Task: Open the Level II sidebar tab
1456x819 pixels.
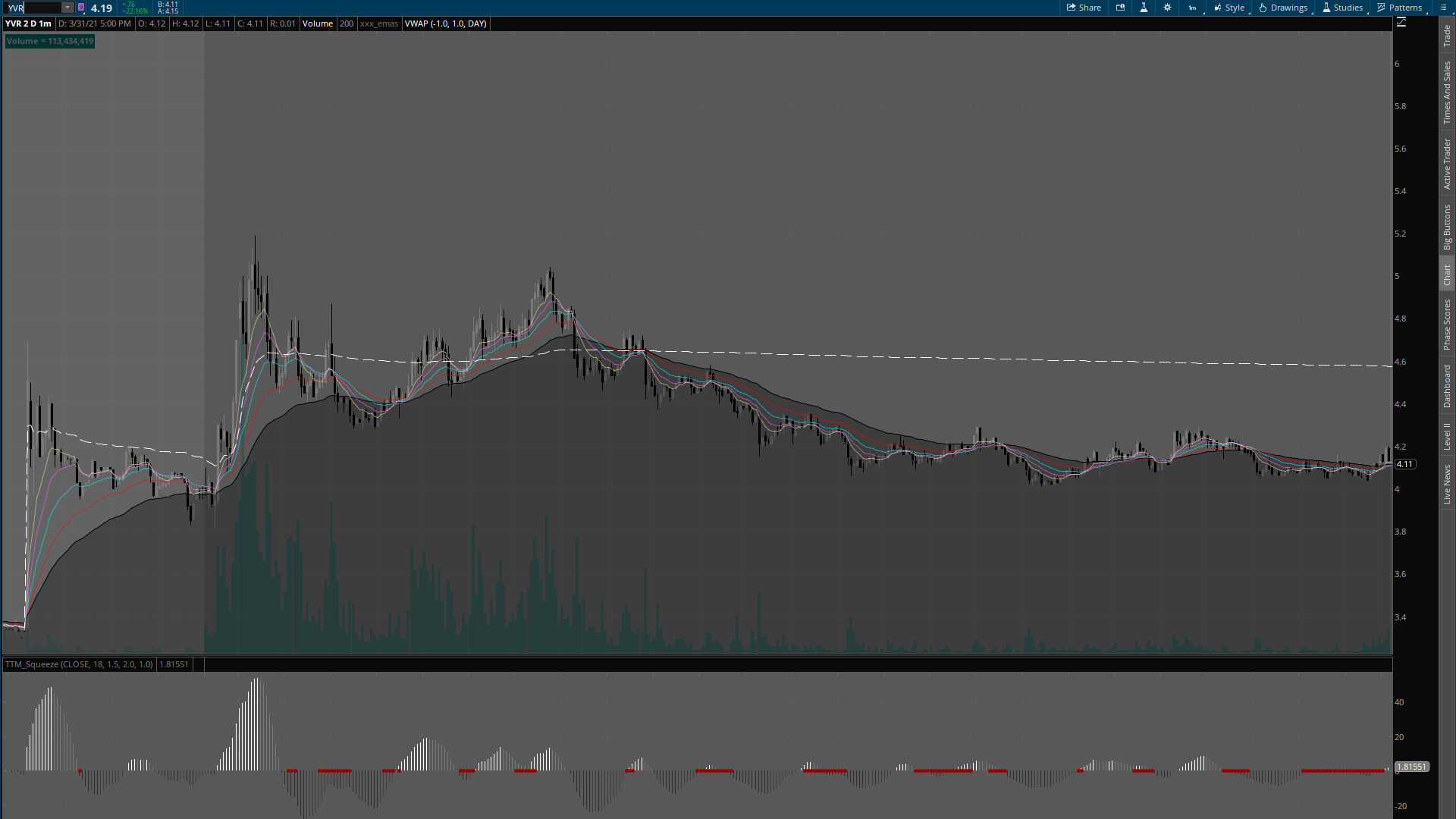Action: coord(1447,436)
